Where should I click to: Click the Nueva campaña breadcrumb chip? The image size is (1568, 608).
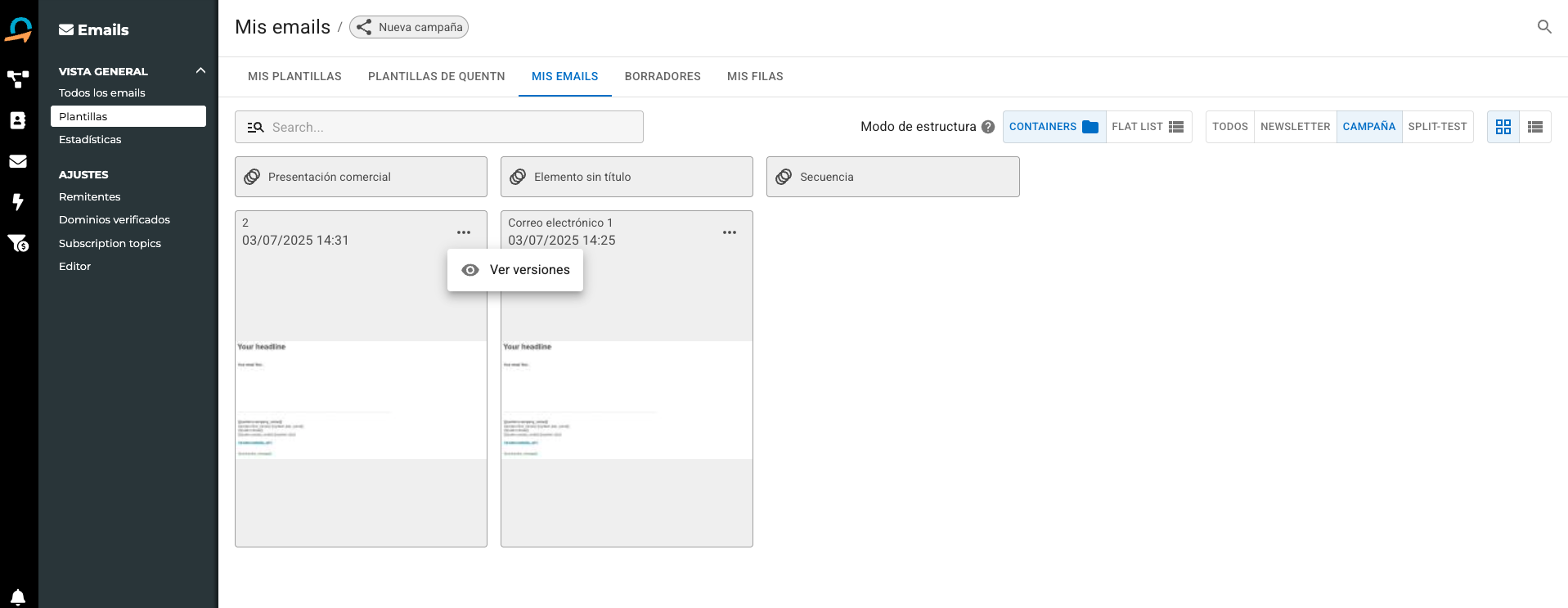(x=409, y=27)
